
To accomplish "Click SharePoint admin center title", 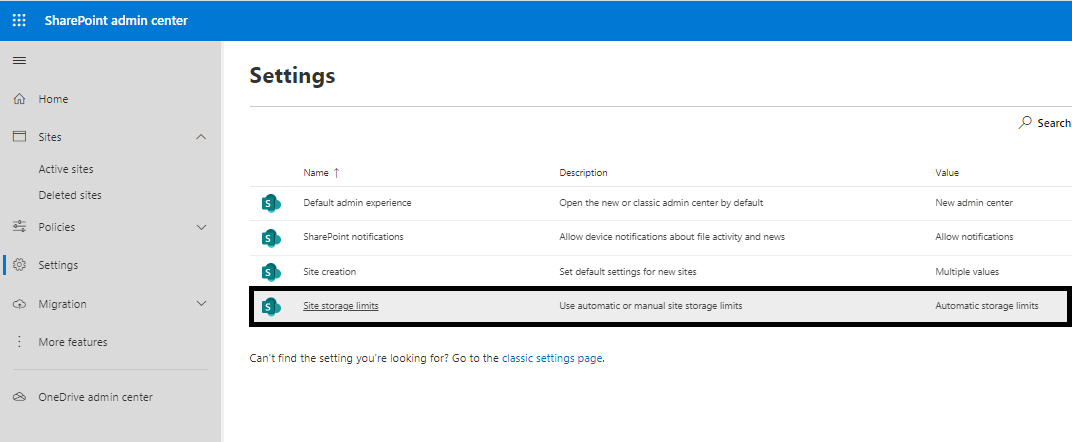I will (x=116, y=20).
